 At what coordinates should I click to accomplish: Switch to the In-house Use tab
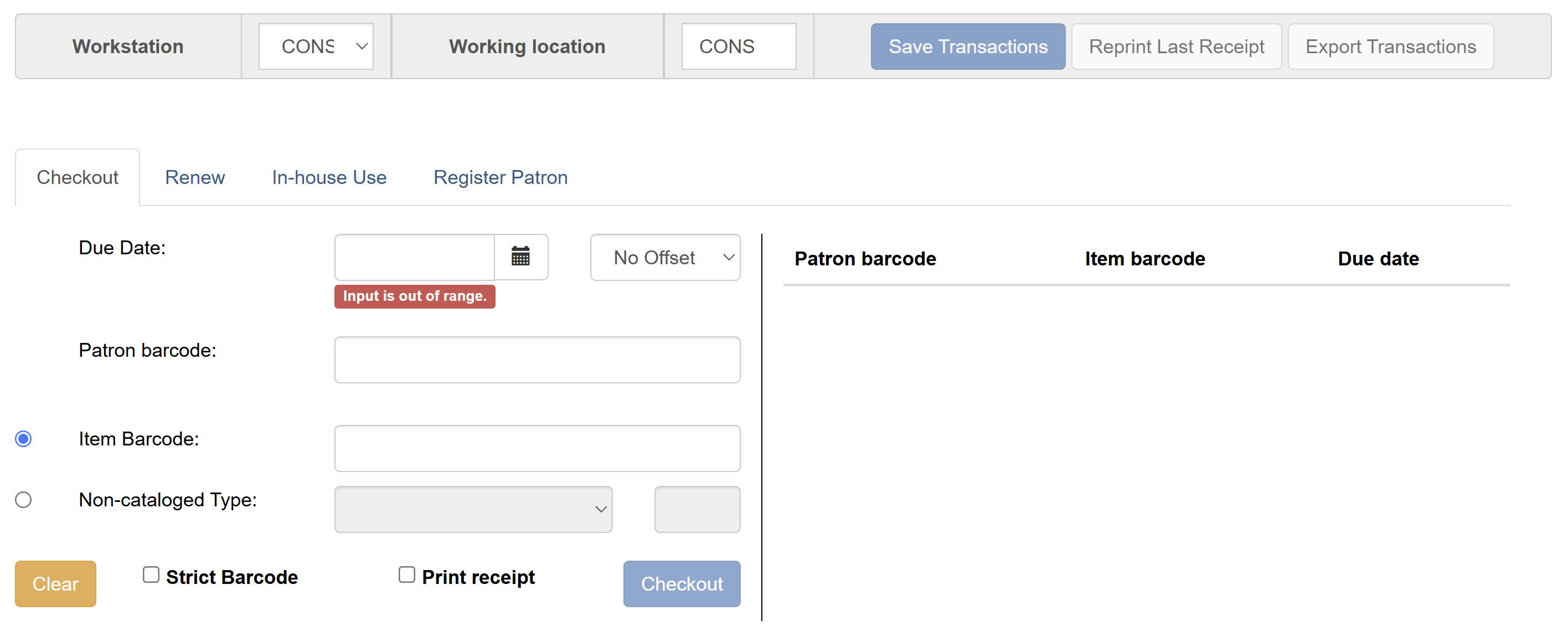pyautogui.click(x=329, y=177)
